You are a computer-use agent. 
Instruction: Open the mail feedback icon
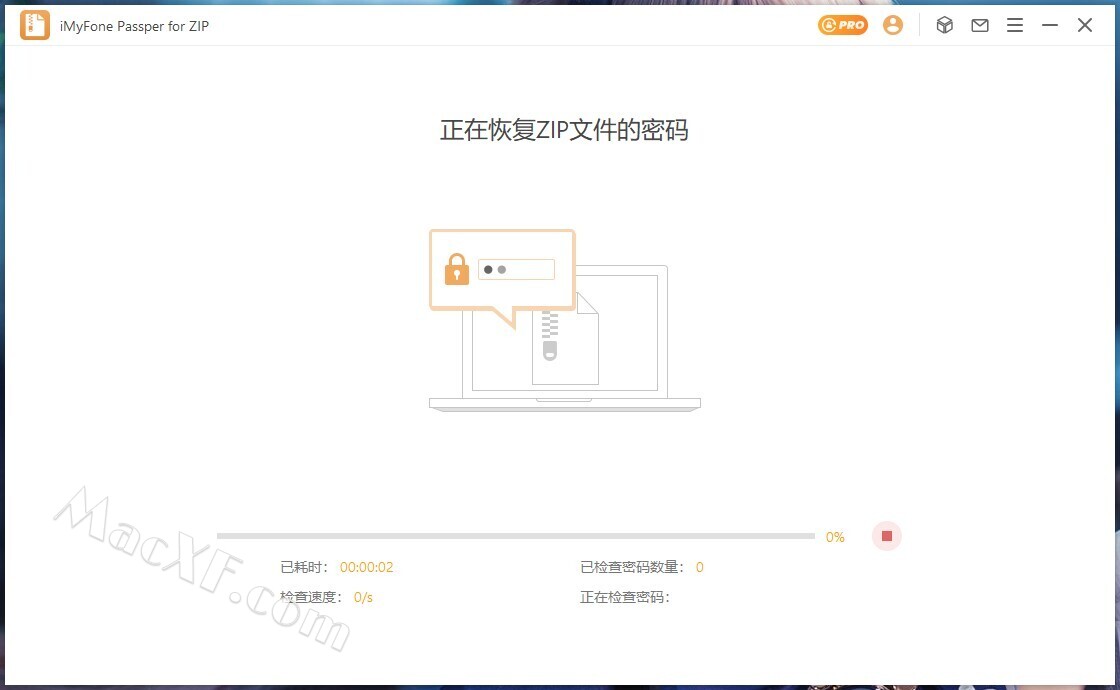tap(980, 25)
